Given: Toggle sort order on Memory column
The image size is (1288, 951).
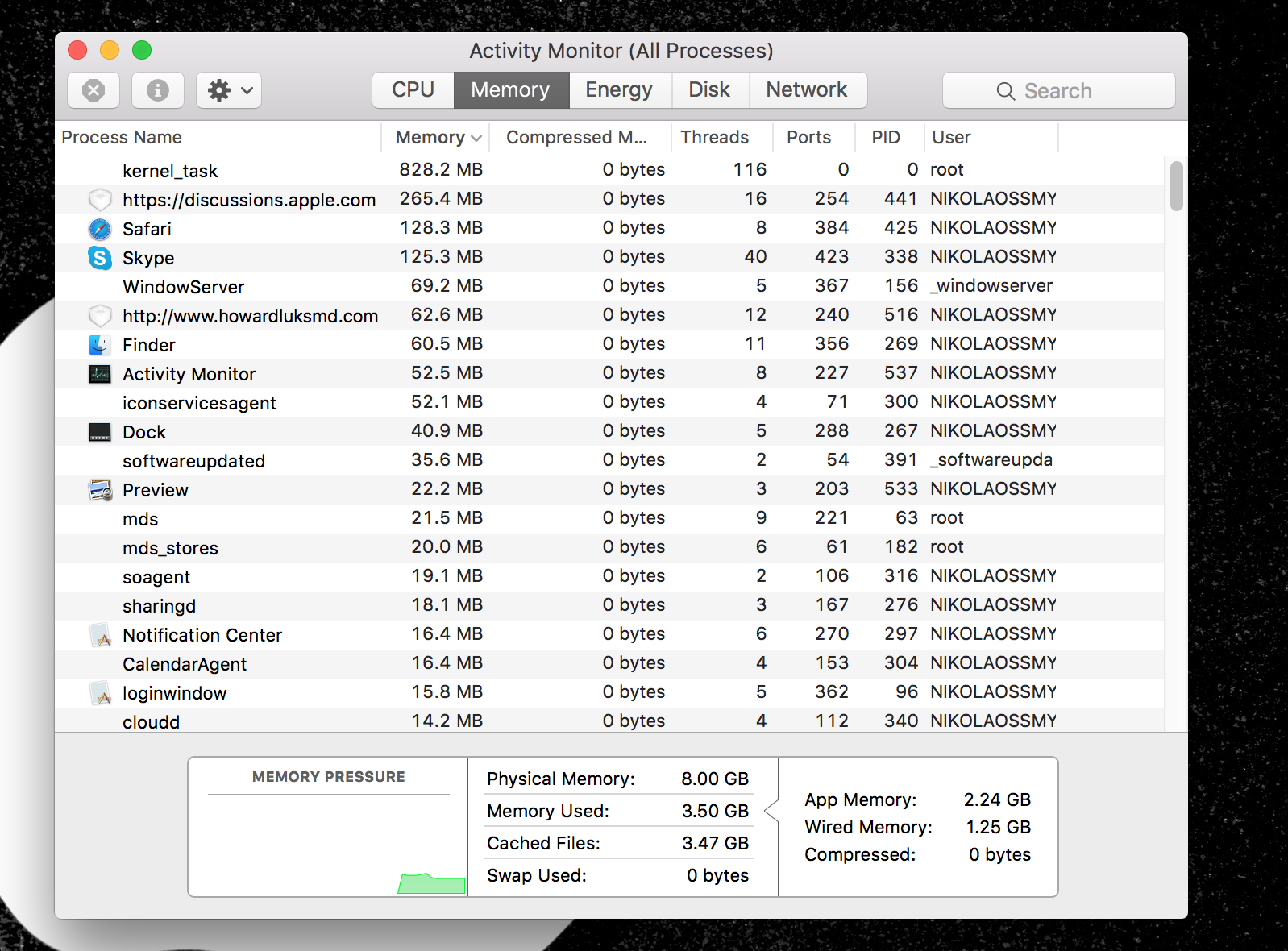Looking at the screenshot, I should [x=435, y=138].
